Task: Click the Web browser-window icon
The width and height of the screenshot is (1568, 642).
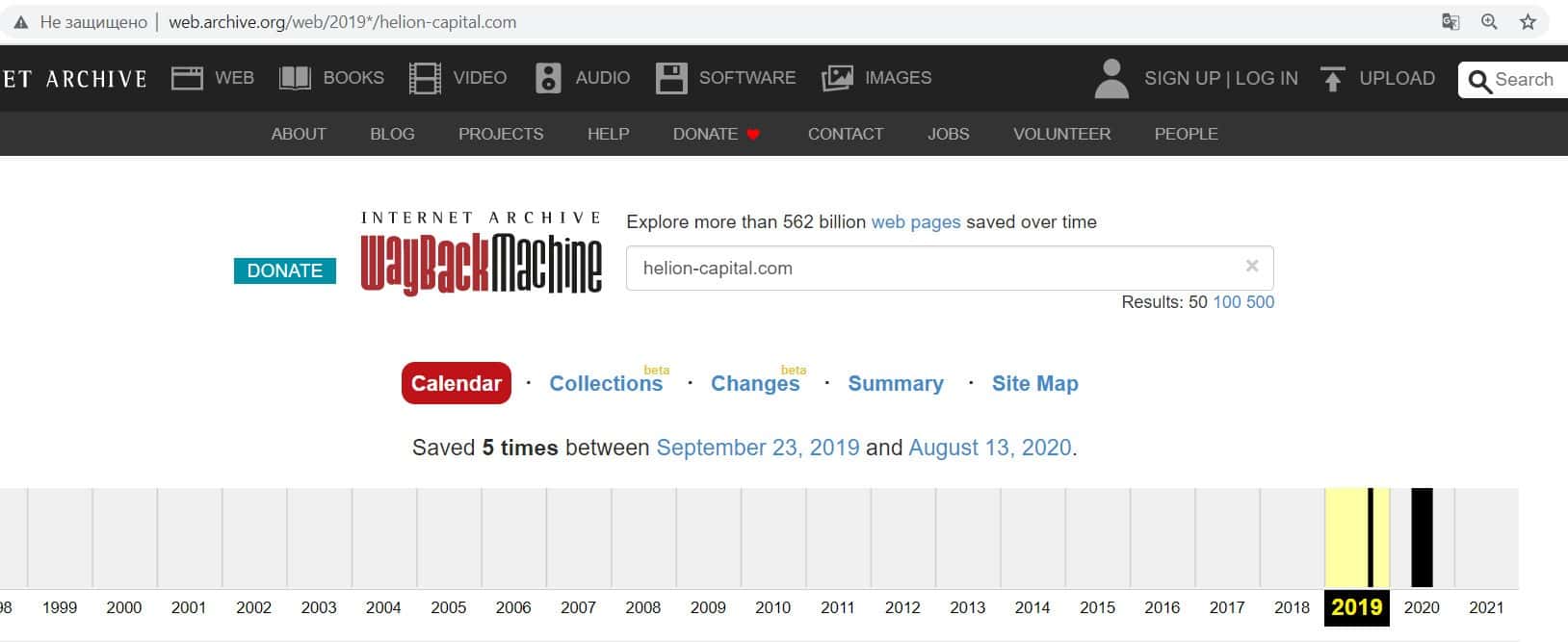Action: coord(187,78)
